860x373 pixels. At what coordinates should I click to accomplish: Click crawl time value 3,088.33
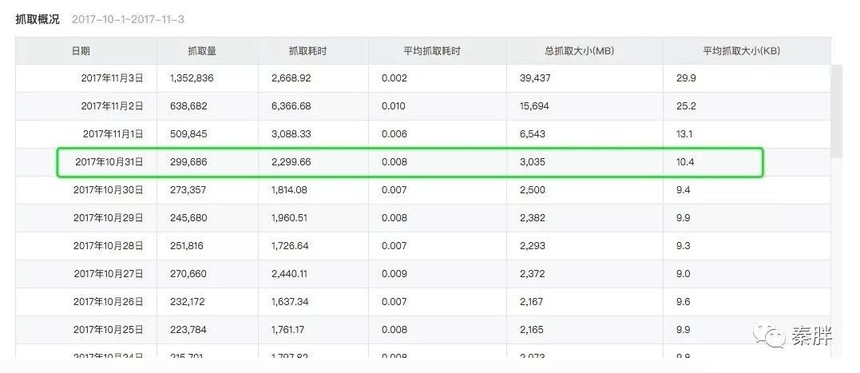coord(291,134)
